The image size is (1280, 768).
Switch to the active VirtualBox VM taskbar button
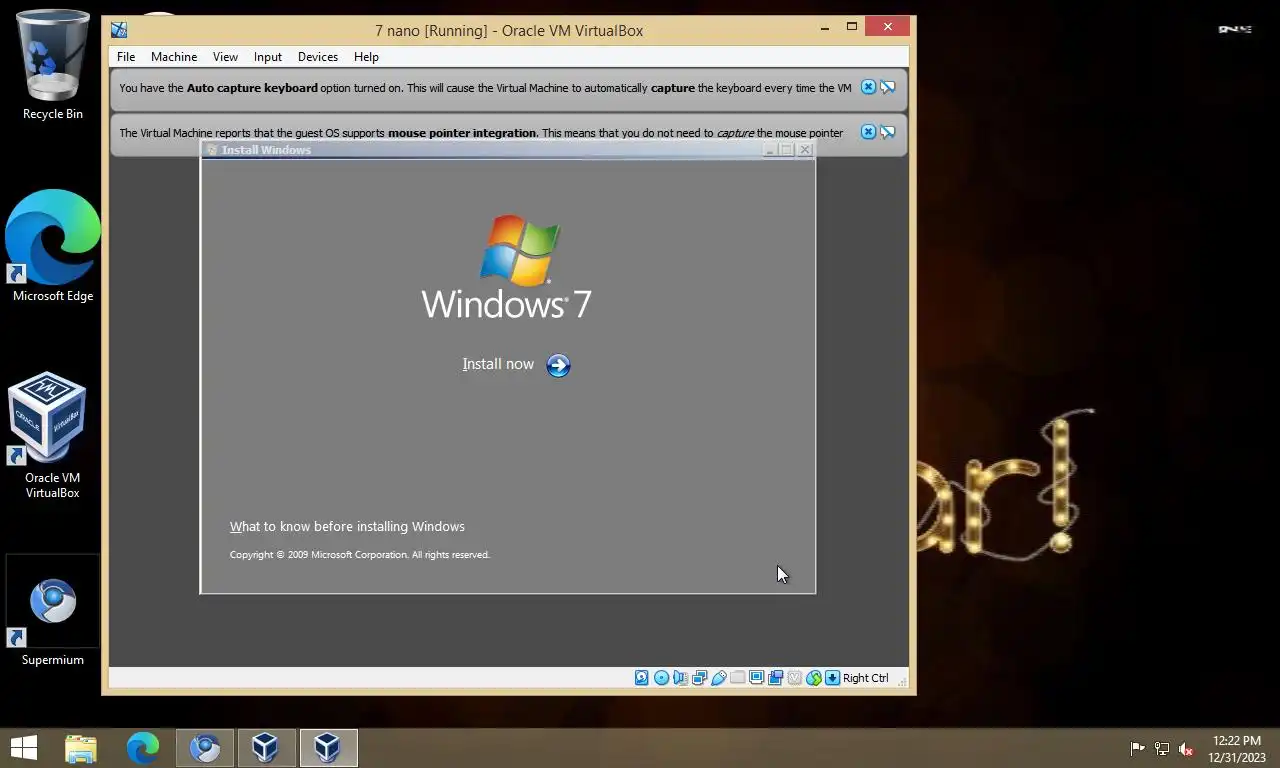coord(328,748)
